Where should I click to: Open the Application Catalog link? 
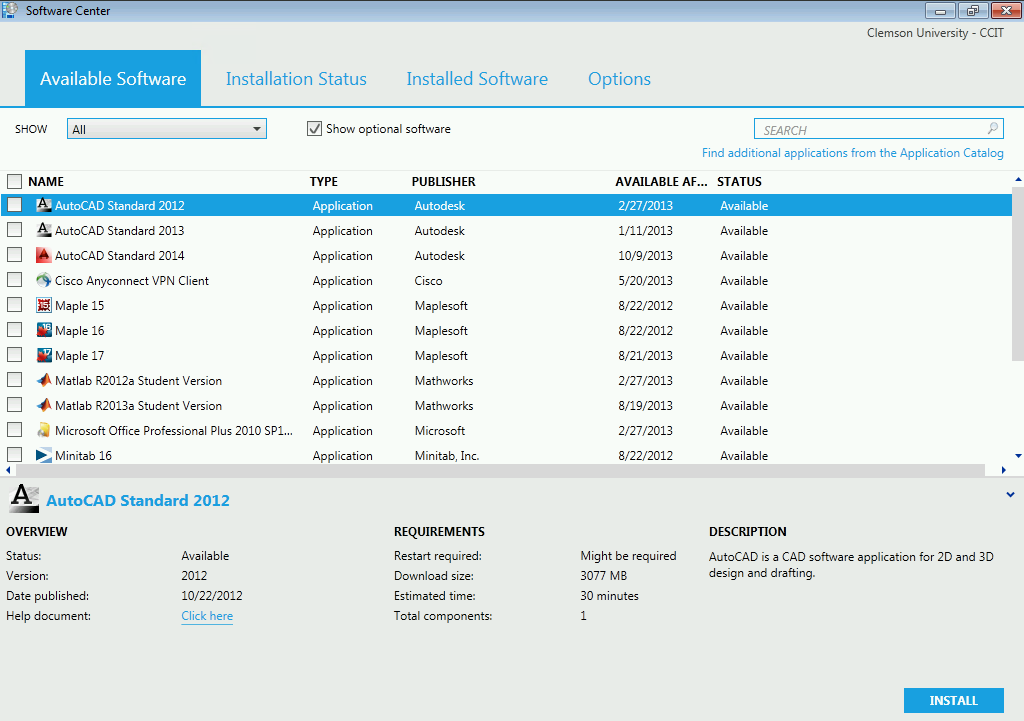[x=852, y=153]
